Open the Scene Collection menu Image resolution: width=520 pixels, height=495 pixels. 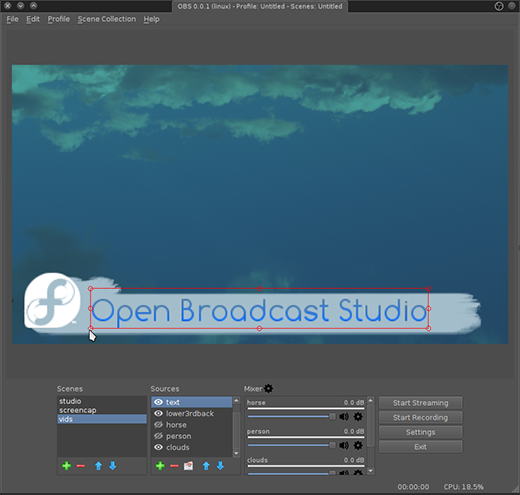(x=107, y=19)
